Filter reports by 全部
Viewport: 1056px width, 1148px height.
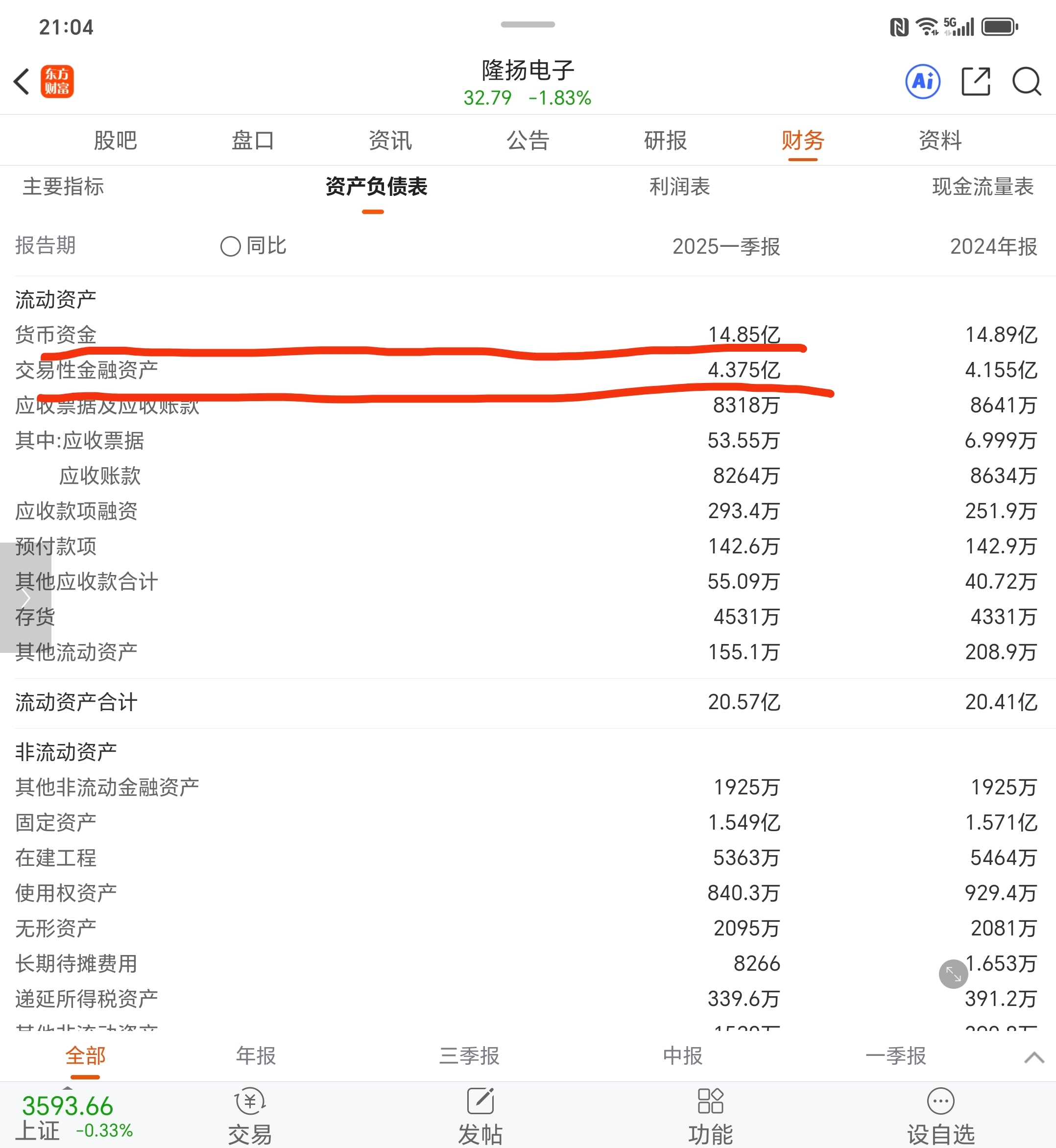85,1056
